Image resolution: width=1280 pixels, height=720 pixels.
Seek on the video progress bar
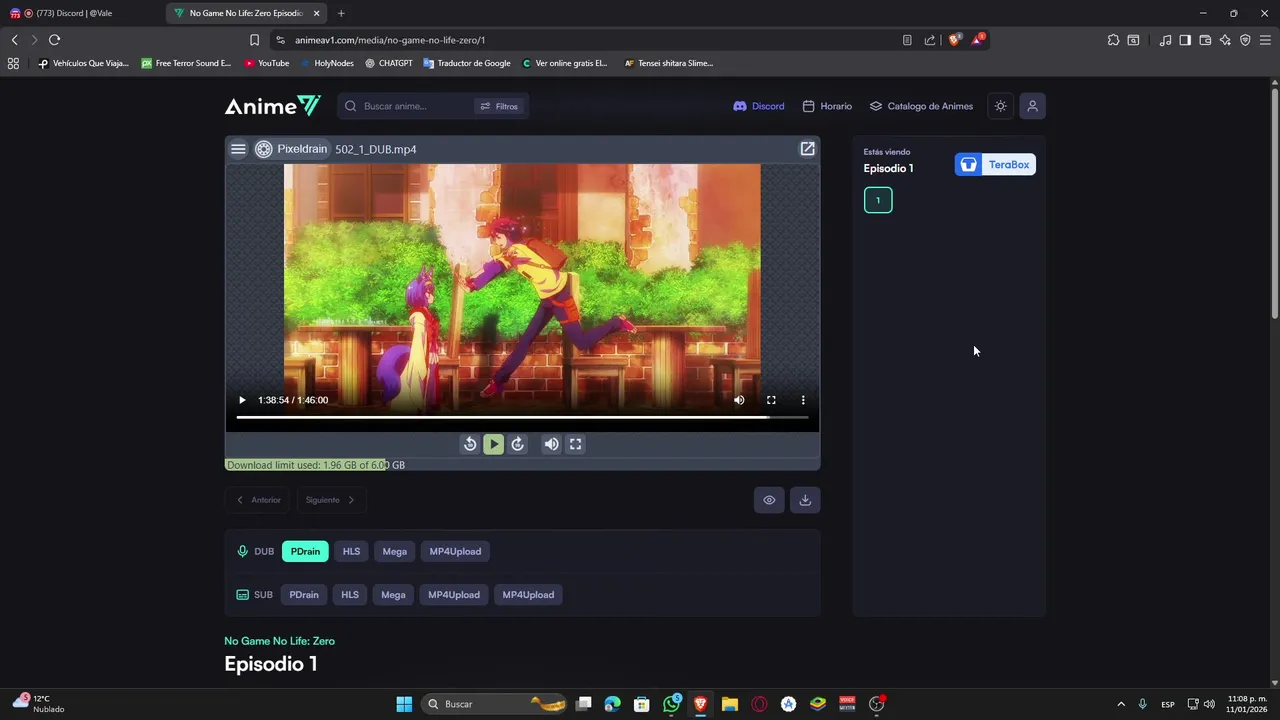[x=522, y=417]
